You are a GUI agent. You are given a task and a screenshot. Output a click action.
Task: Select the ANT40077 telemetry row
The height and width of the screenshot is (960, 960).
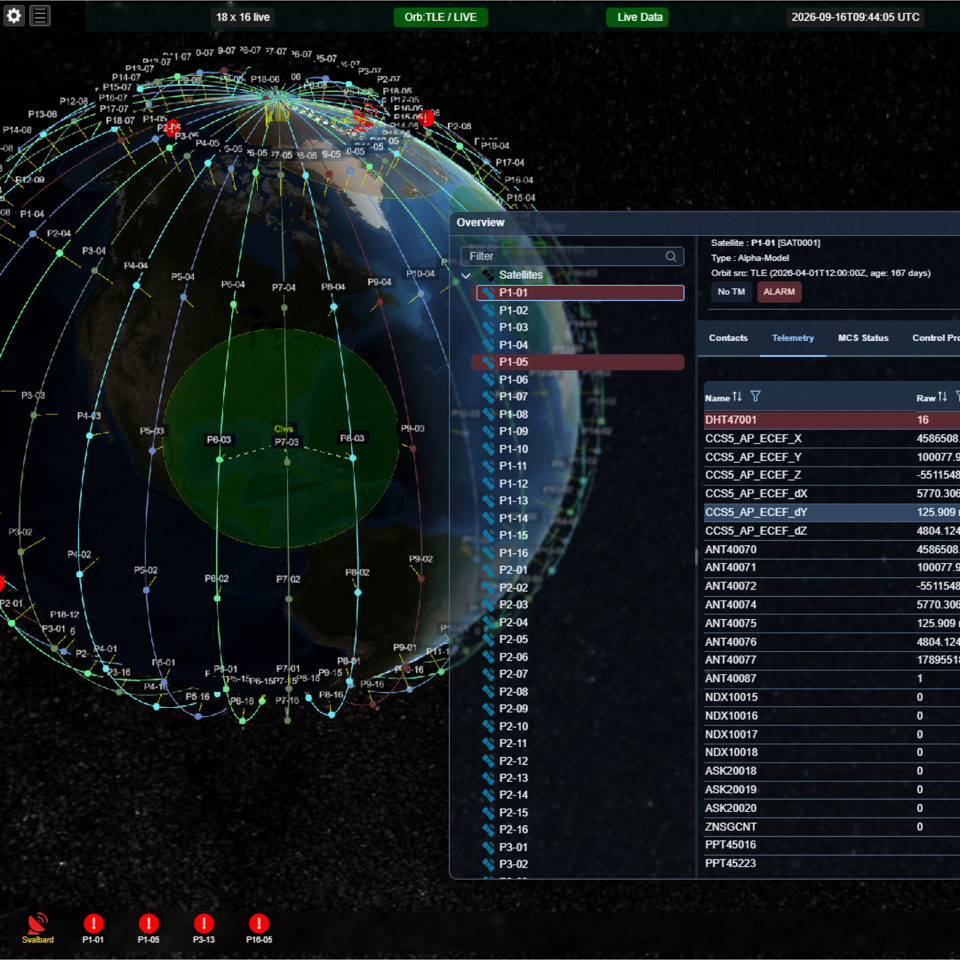pyautogui.click(x=832, y=660)
